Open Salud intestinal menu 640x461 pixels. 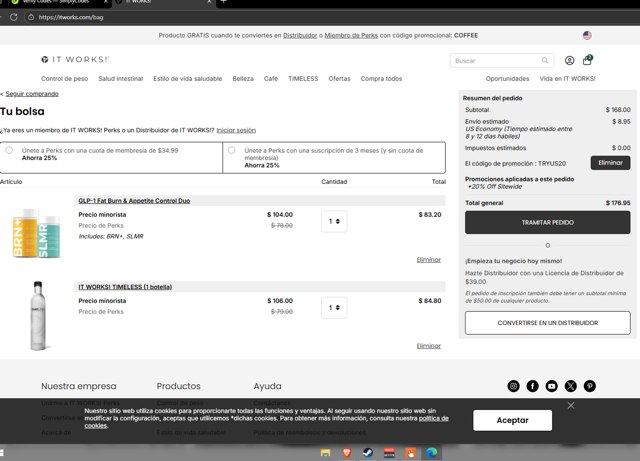pyautogui.click(x=120, y=78)
